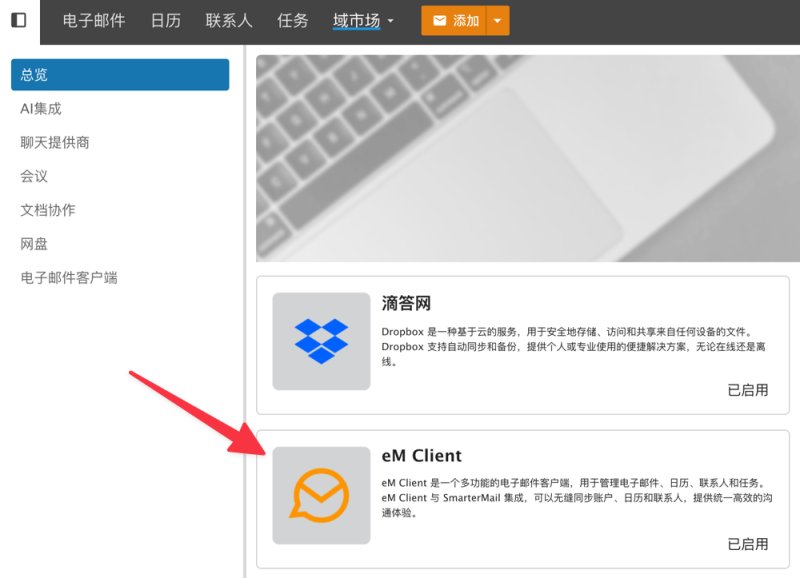Select the 会议 category

click(34, 176)
